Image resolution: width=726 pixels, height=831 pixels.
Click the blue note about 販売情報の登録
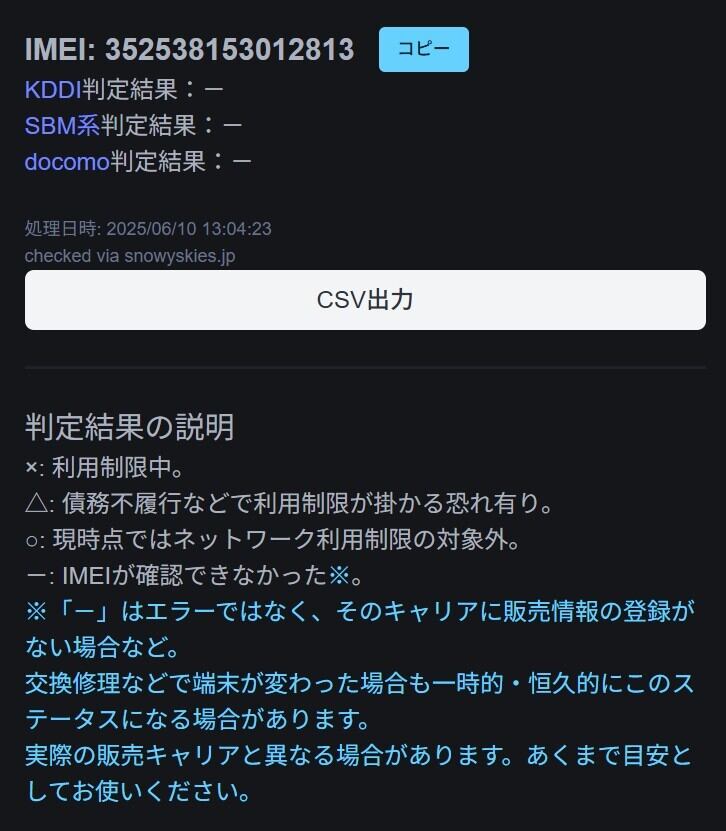pos(360,630)
